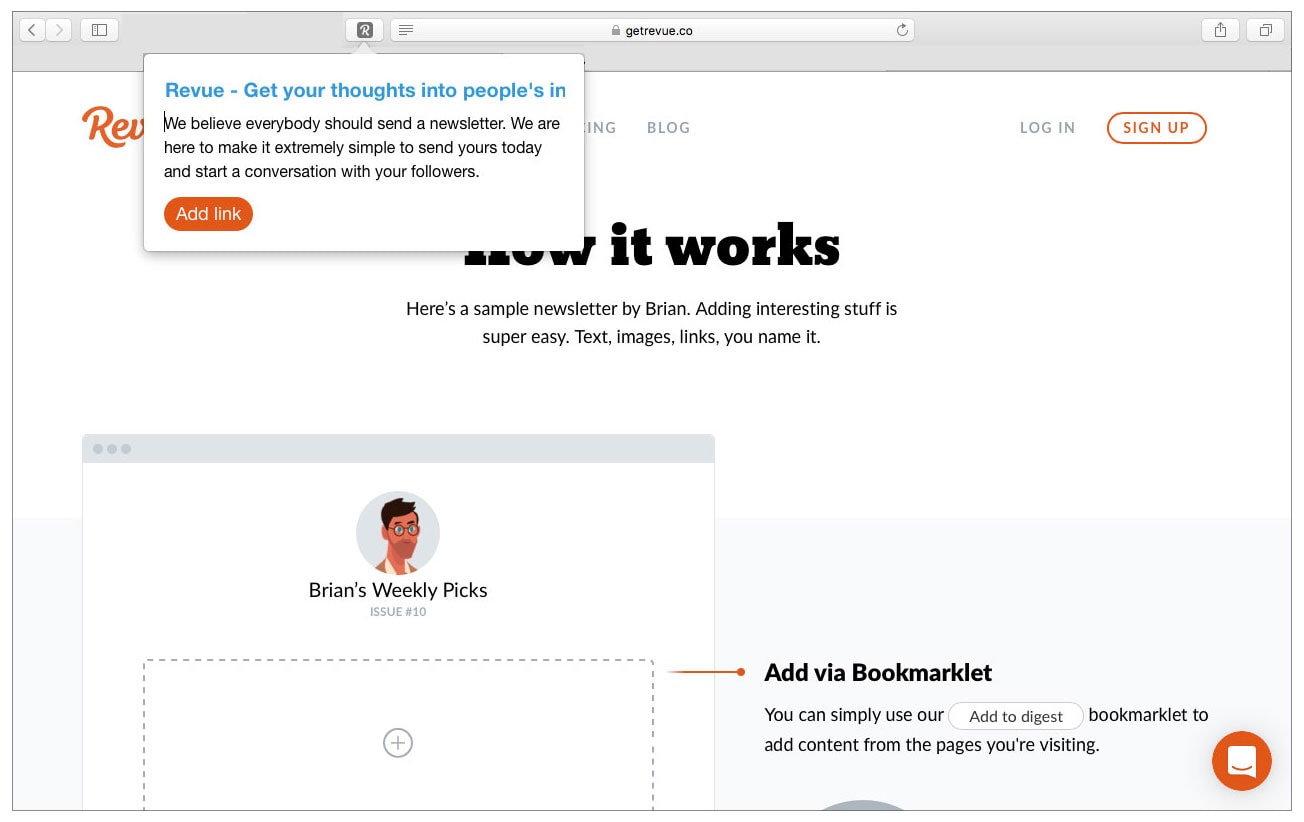Open Reader view icon in address bar
1304x822 pixels.
click(x=406, y=30)
